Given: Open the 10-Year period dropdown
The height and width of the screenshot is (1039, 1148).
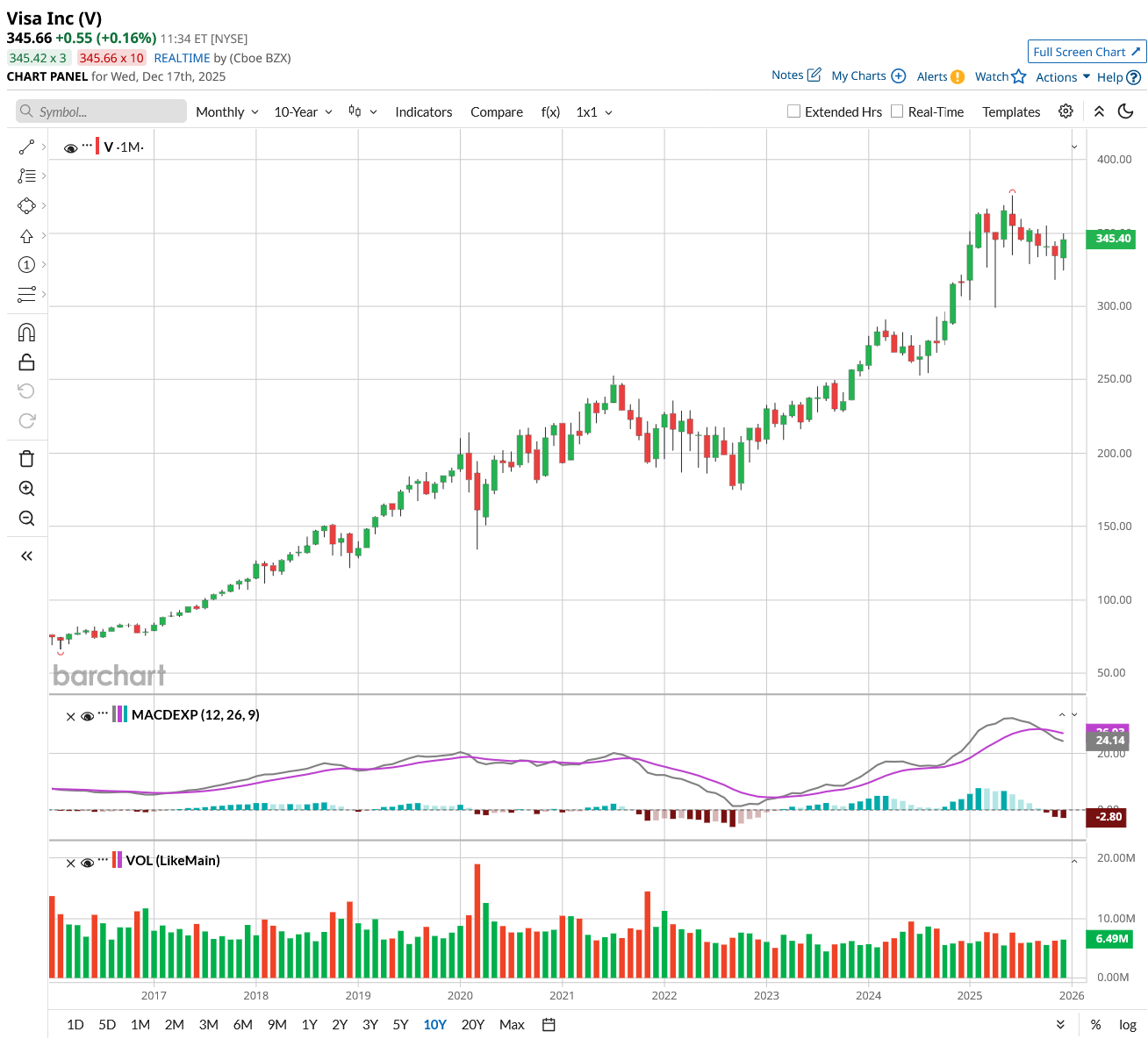Looking at the screenshot, I should tap(303, 112).
